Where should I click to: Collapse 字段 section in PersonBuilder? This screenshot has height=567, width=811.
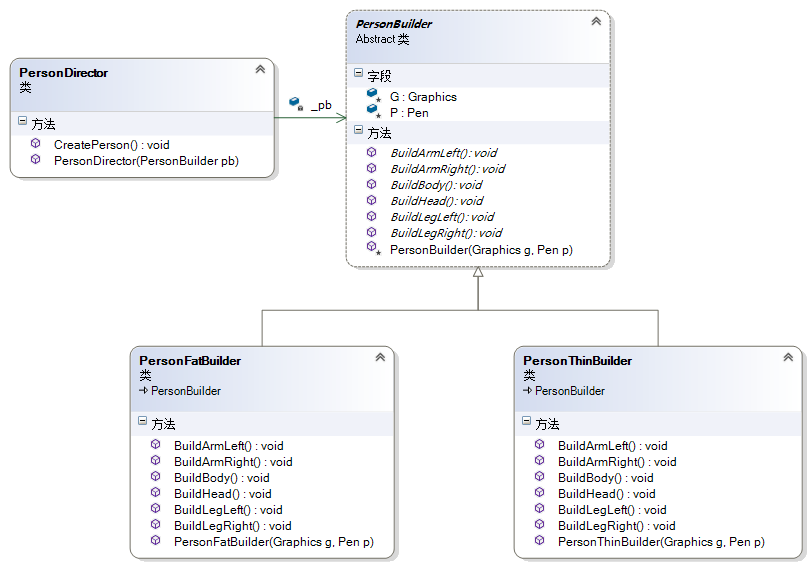click(x=358, y=73)
